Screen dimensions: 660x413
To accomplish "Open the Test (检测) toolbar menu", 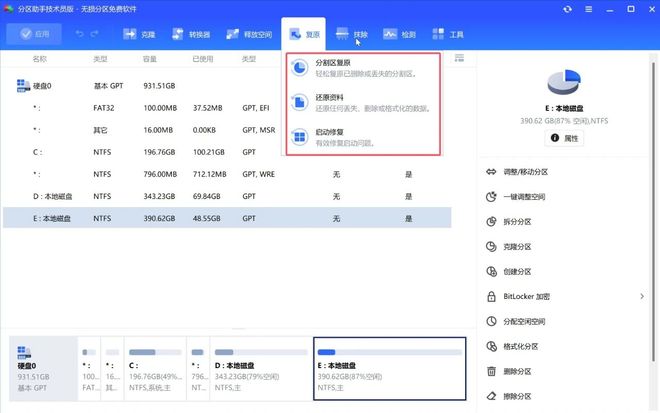I will 399,34.
